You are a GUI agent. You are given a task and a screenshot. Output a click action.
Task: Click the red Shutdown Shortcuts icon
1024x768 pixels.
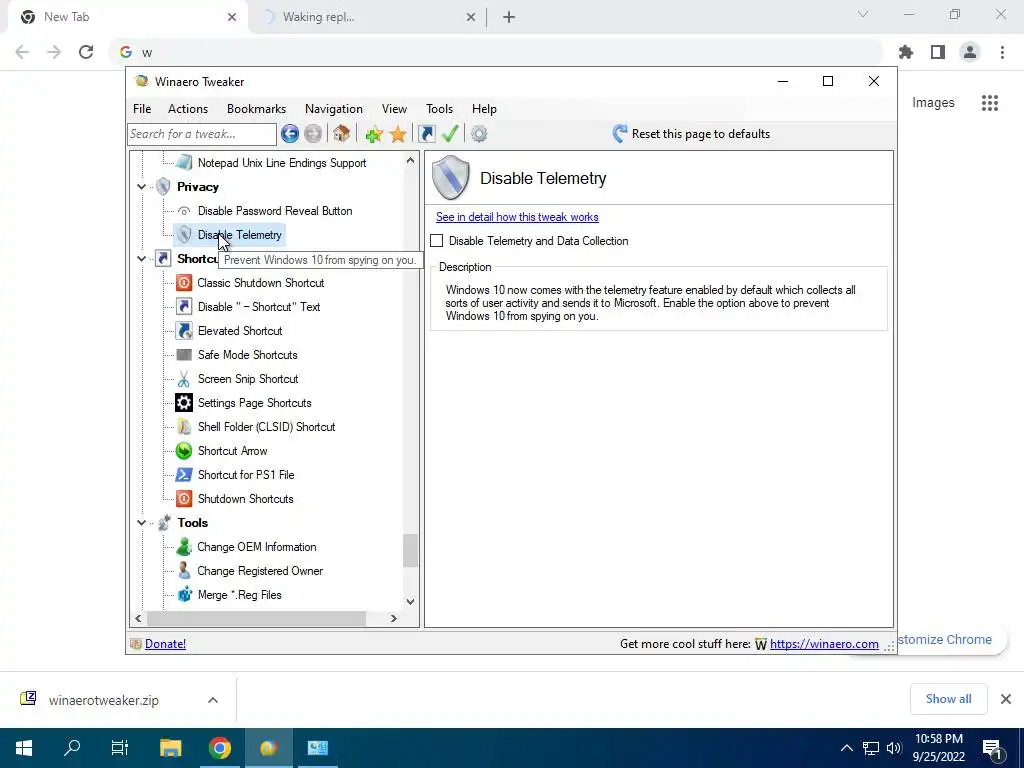point(184,499)
